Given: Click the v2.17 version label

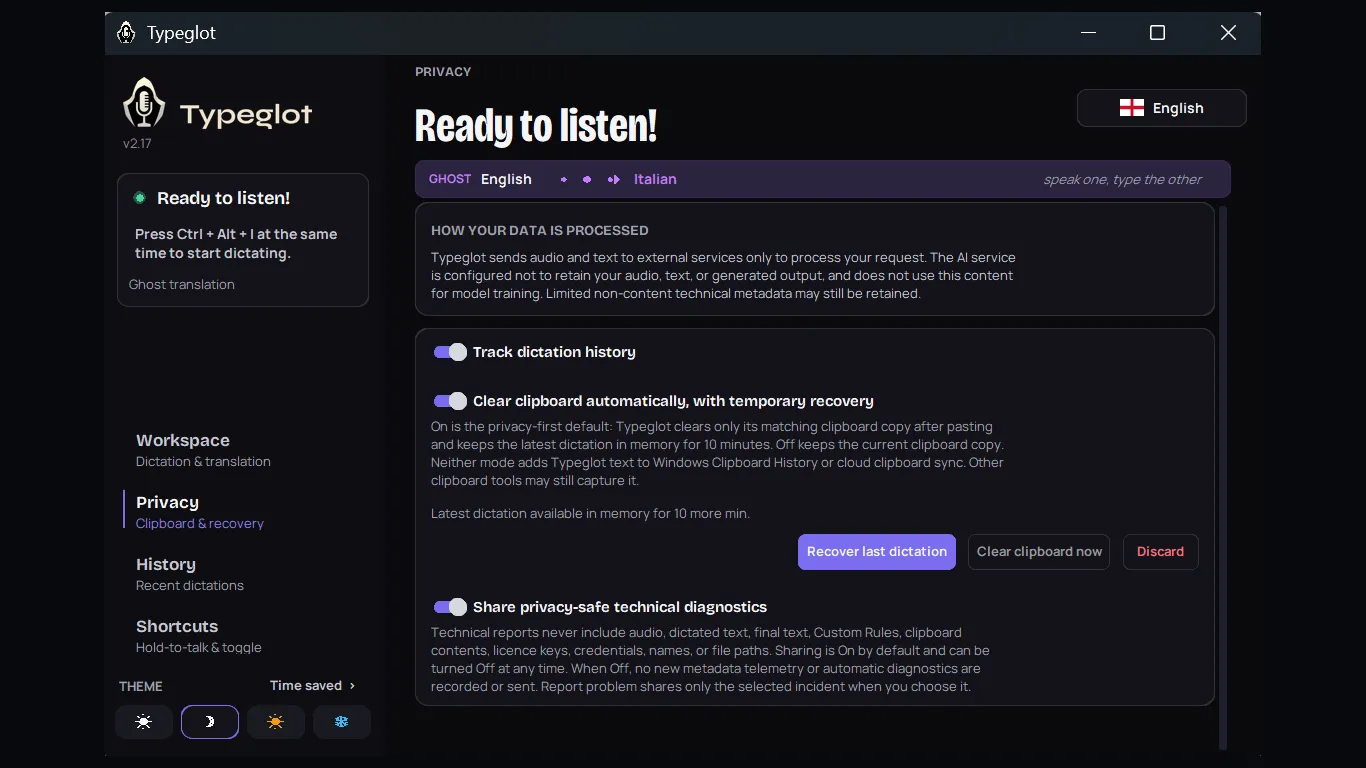Looking at the screenshot, I should coord(137,144).
